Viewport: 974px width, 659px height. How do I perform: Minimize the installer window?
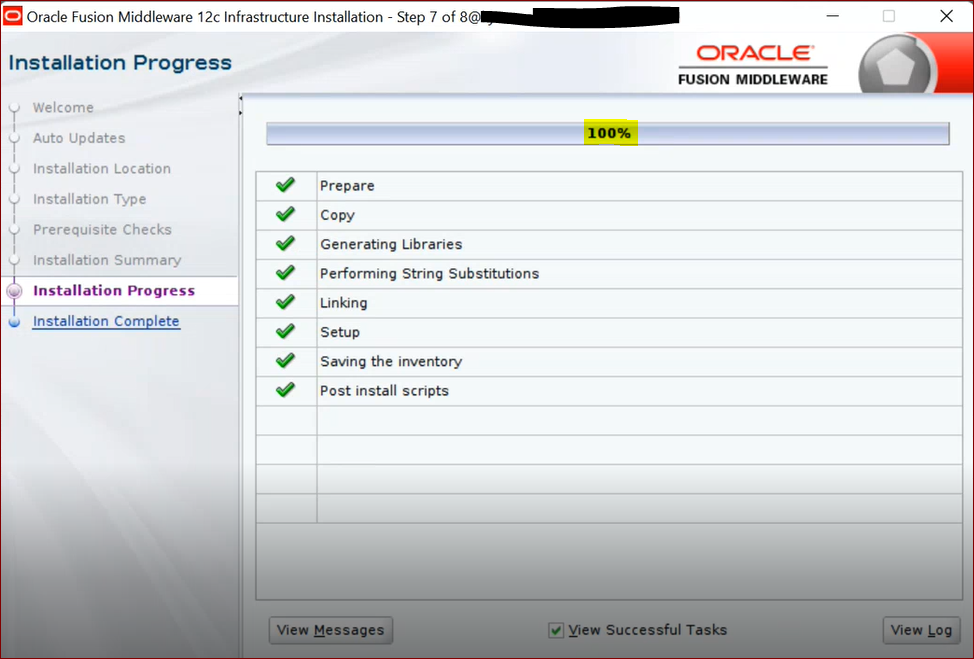[x=833, y=16]
